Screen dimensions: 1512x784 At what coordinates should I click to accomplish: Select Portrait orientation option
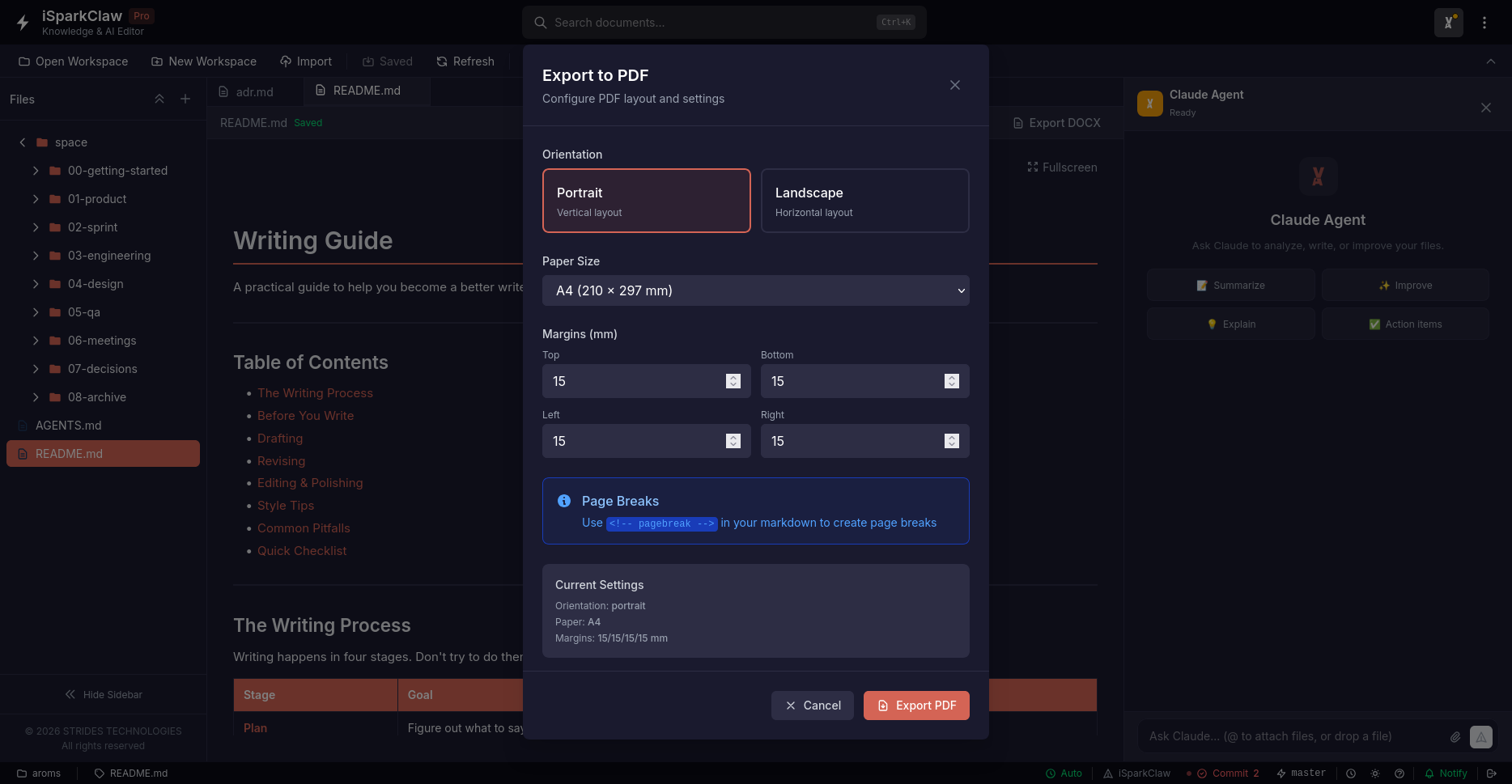646,201
